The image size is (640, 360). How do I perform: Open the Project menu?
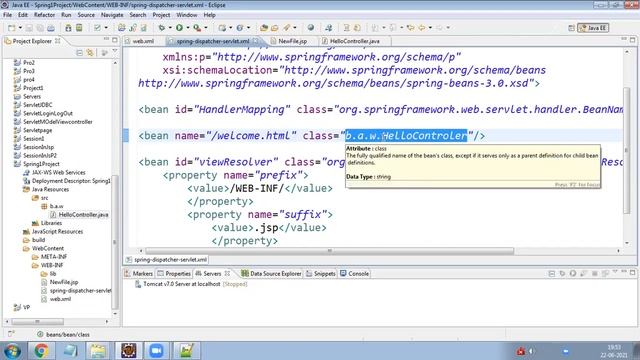coord(161,15)
